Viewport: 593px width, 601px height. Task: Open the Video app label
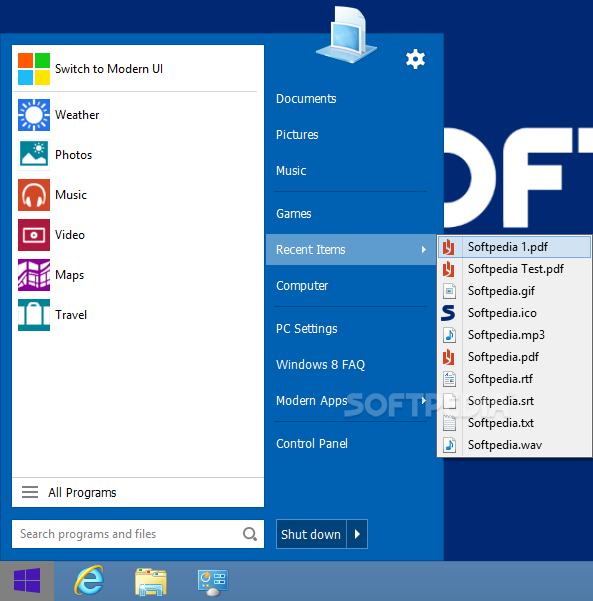pos(70,235)
